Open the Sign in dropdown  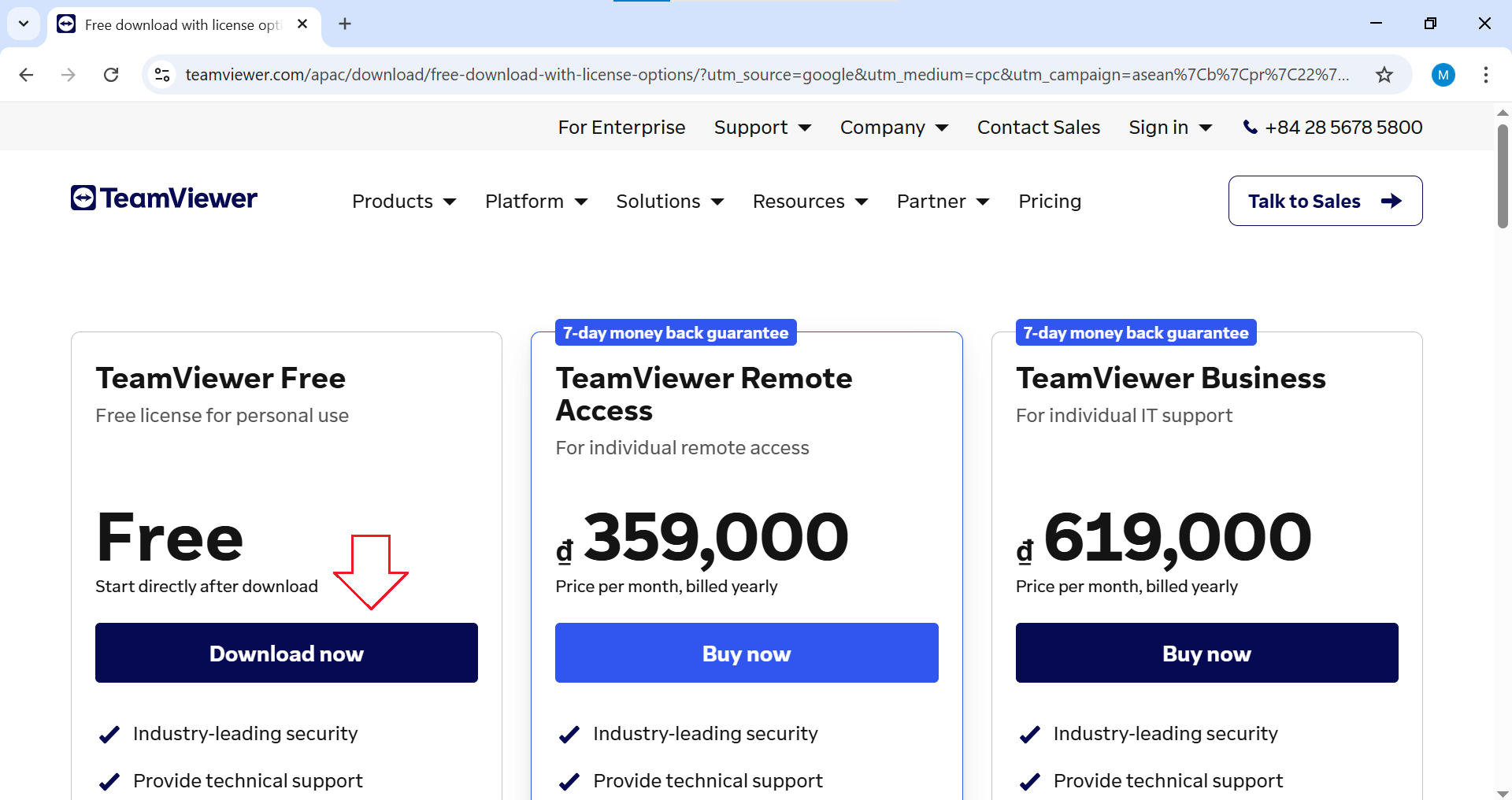pos(1169,128)
